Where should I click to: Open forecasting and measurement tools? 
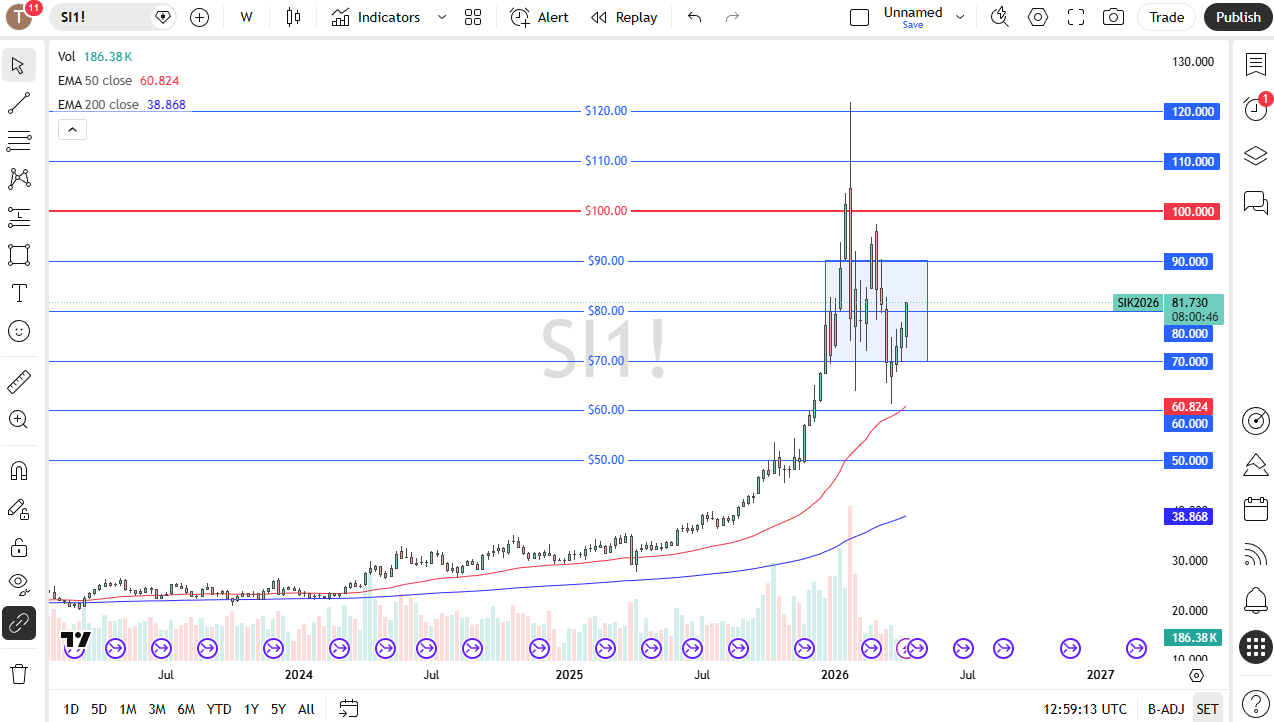(x=18, y=217)
